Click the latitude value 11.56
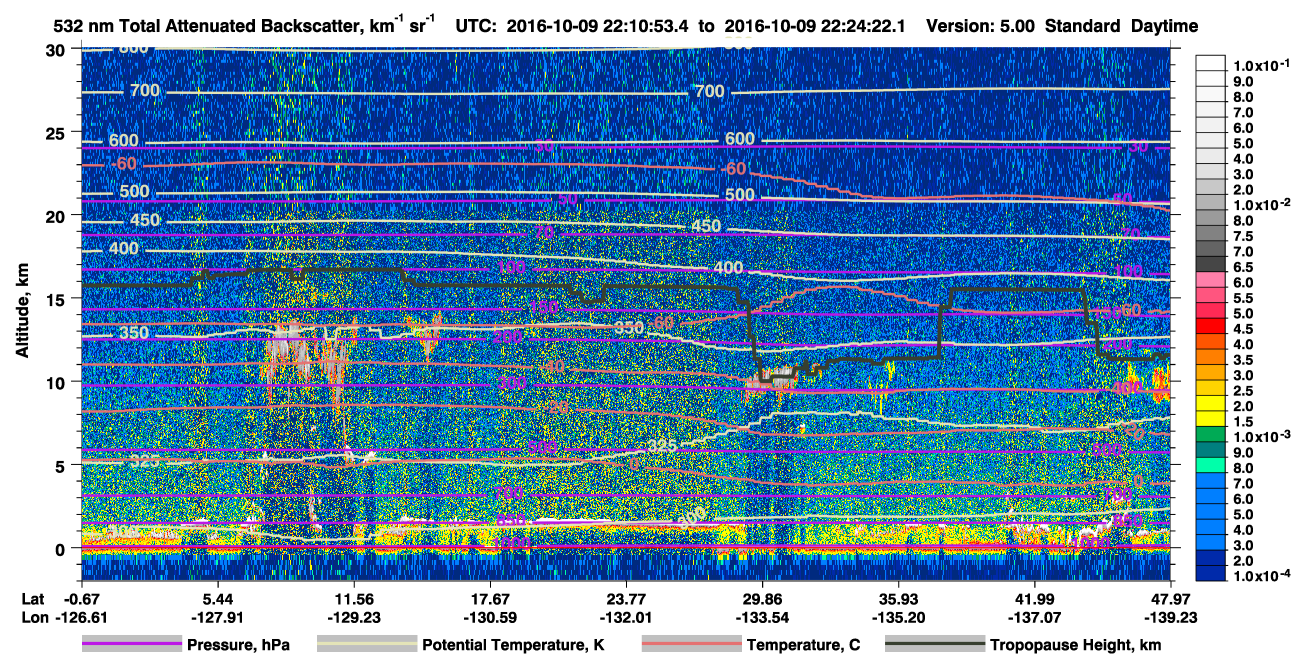Viewport: 1300px width, 667px height. coord(353,598)
